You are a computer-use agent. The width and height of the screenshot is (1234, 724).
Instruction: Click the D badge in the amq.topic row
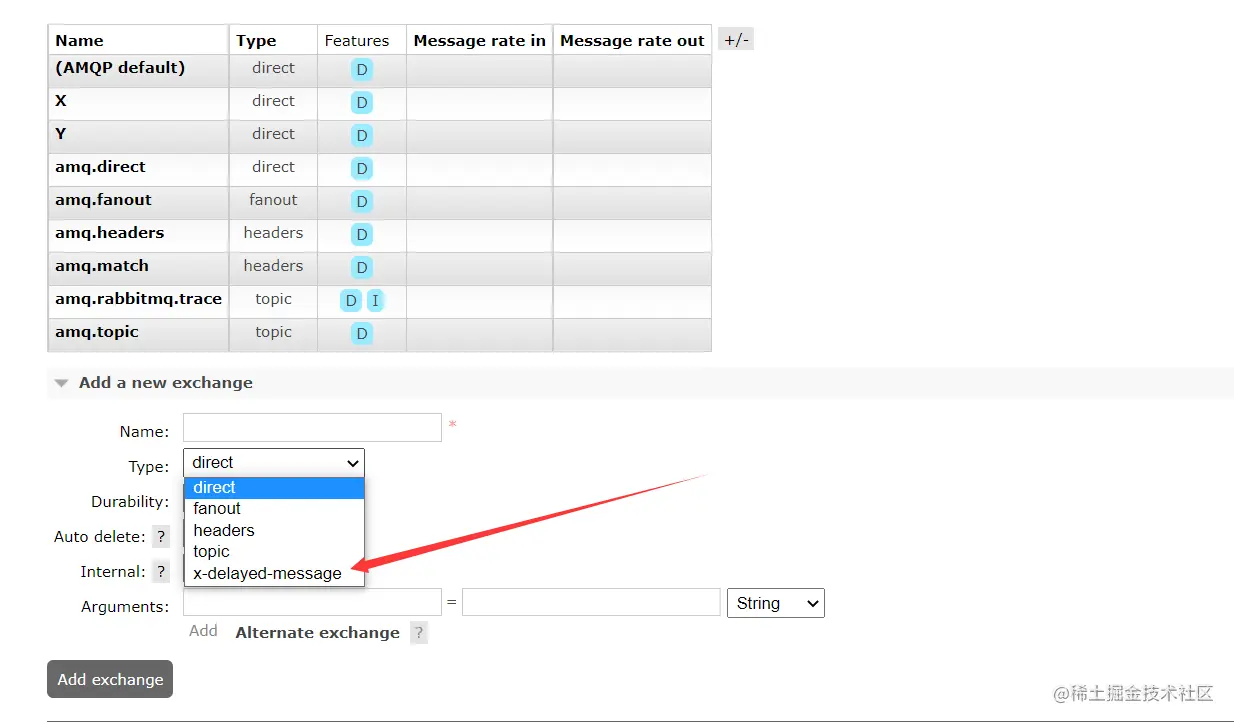pos(362,333)
